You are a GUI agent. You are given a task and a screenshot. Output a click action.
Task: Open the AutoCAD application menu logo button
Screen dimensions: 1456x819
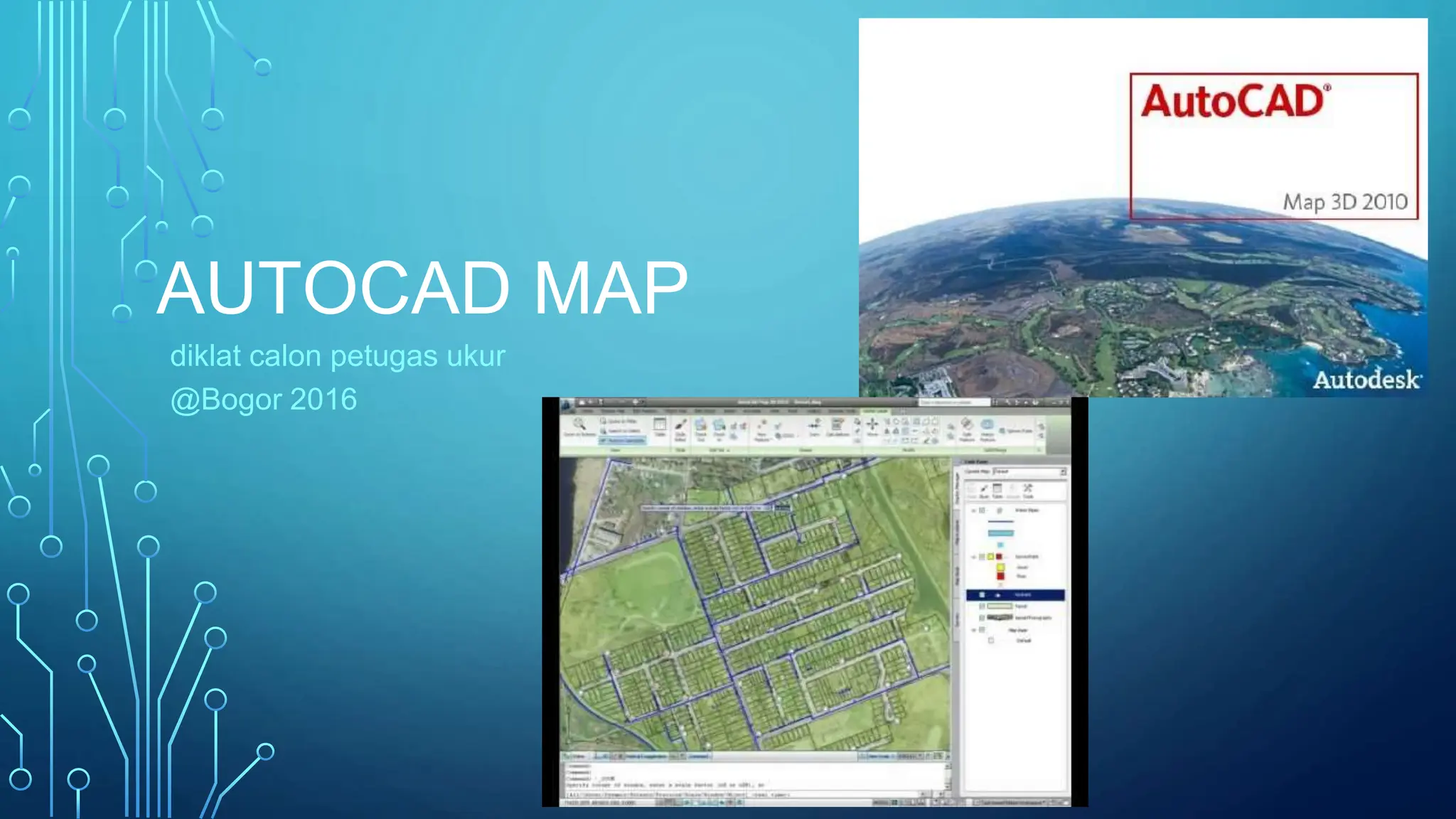[x=567, y=405]
